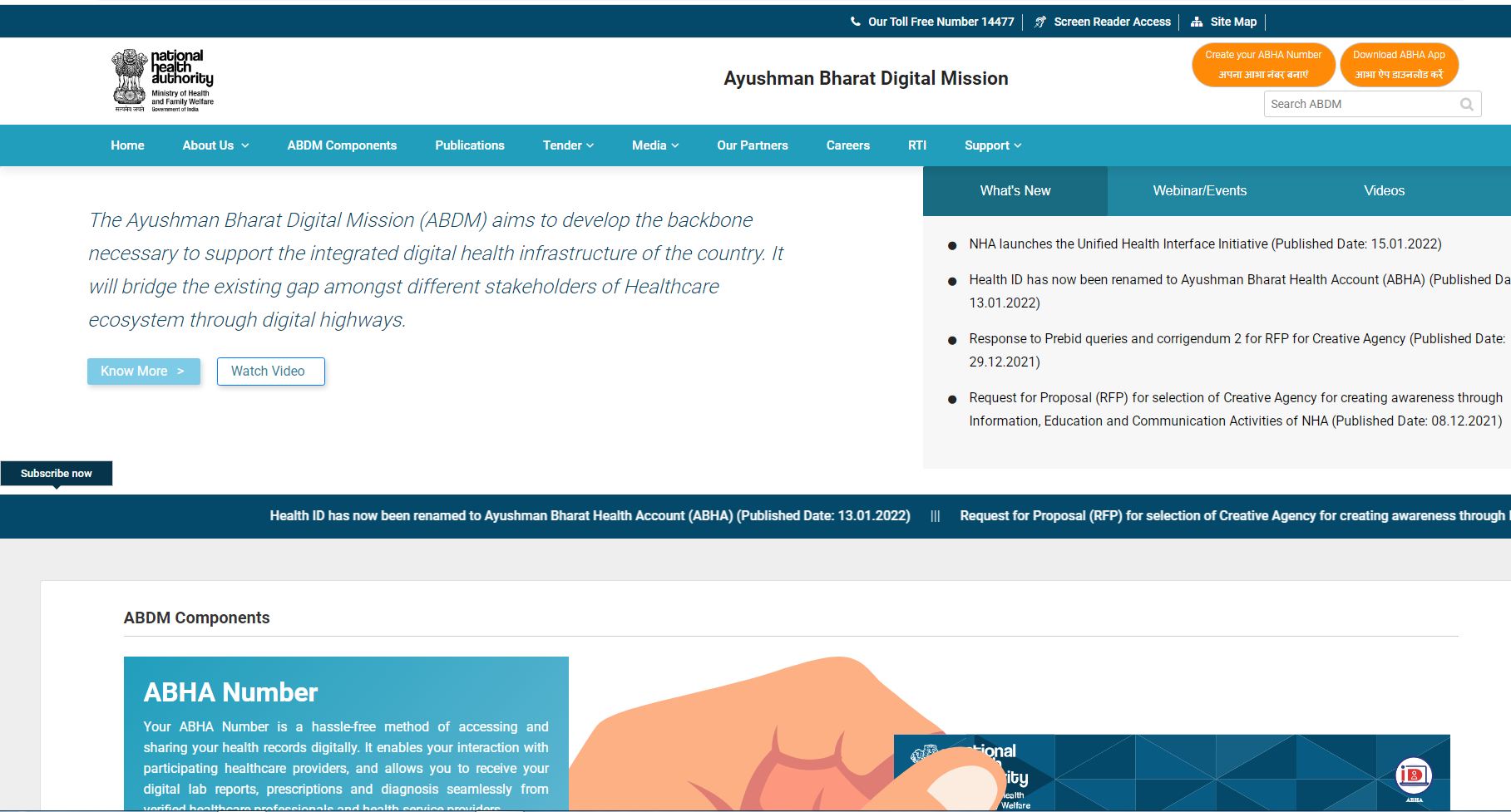Click the Screen Reader Access accessibility icon

pyautogui.click(x=1040, y=22)
